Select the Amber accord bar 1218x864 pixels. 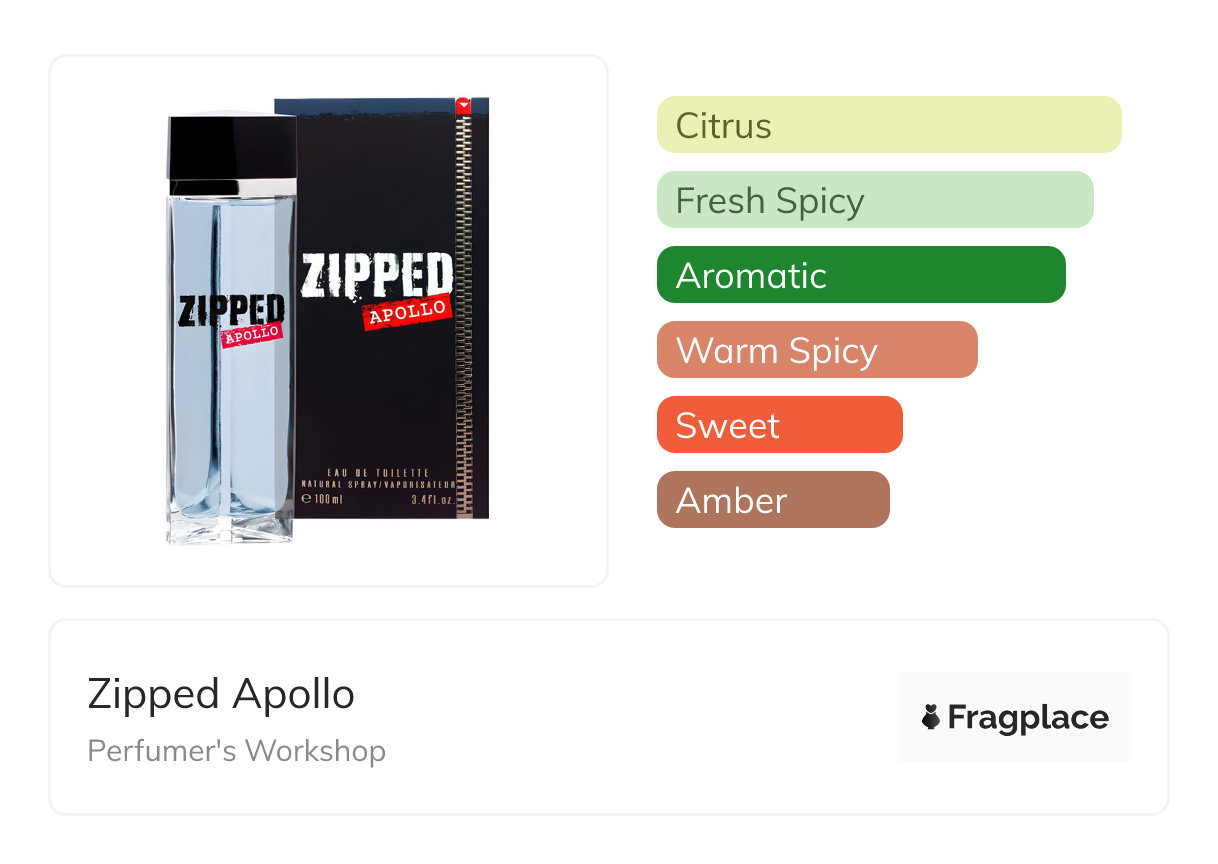[x=772, y=500]
